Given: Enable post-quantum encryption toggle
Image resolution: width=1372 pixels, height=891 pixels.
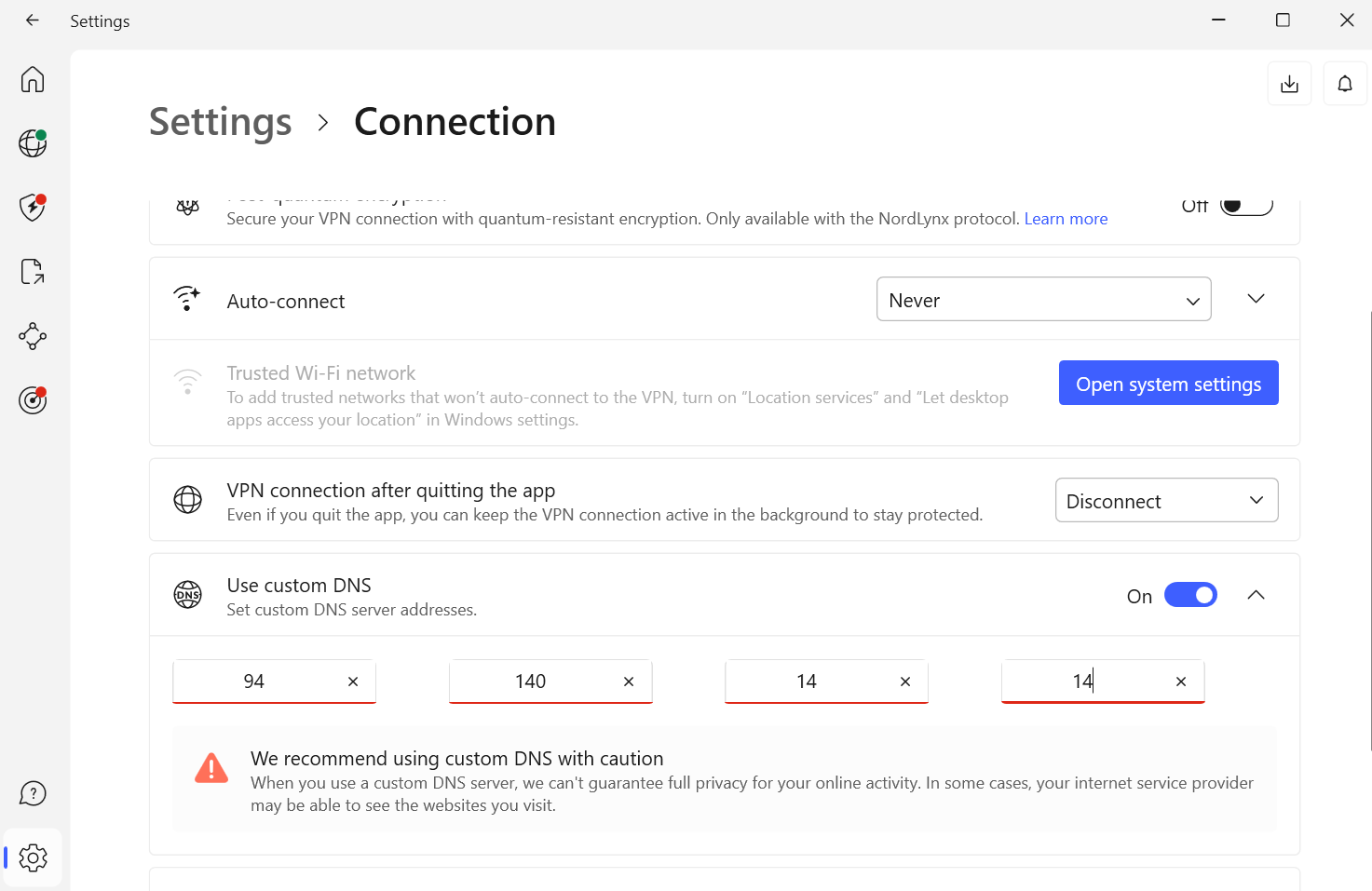Looking at the screenshot, I should pos(1246,207).
